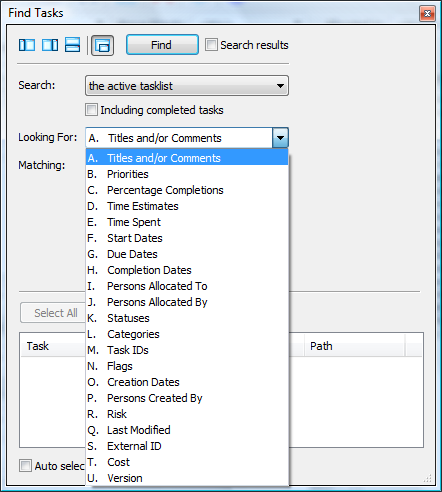
Task: Dock Find Tasks panel below
Action: [x=72, y=45]
